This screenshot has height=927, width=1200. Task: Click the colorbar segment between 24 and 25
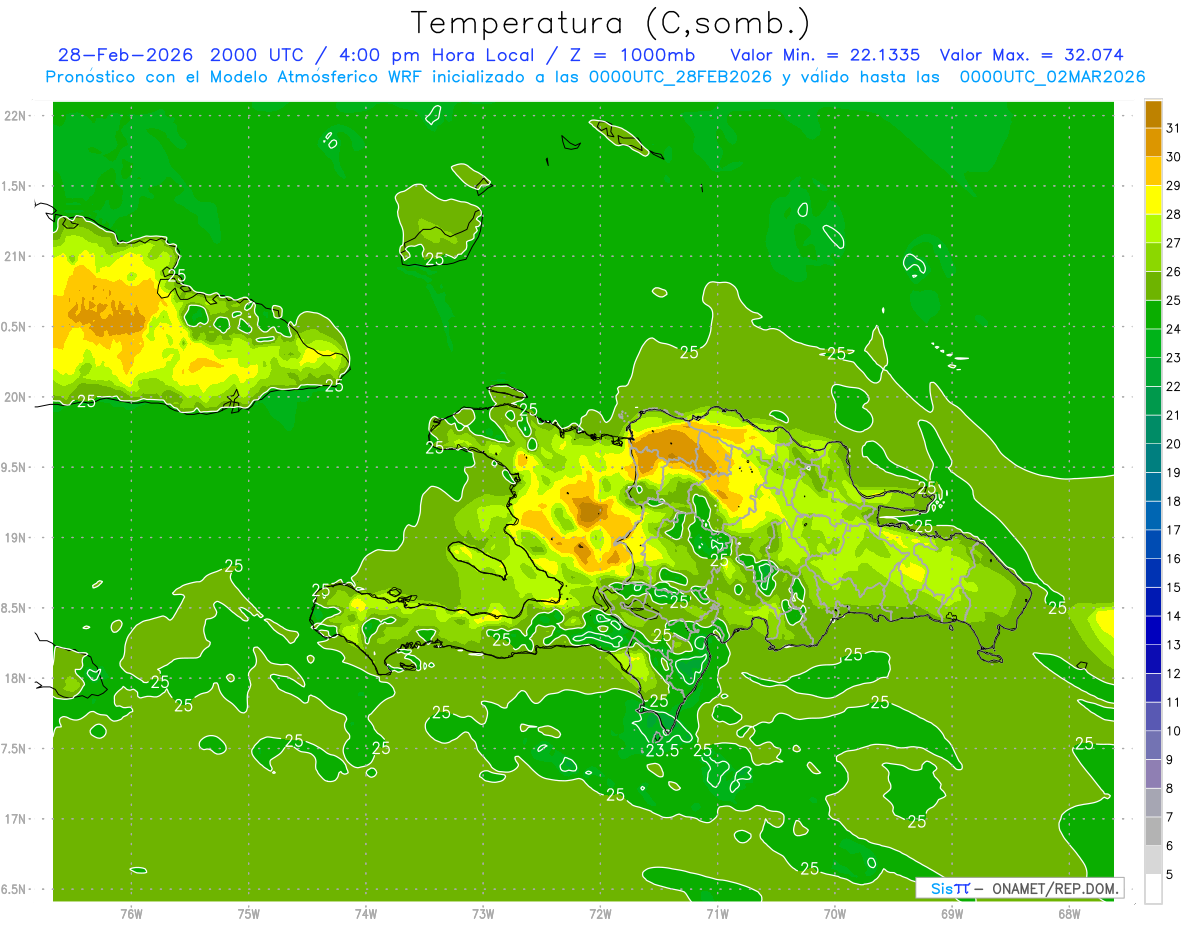[1153, 314]
